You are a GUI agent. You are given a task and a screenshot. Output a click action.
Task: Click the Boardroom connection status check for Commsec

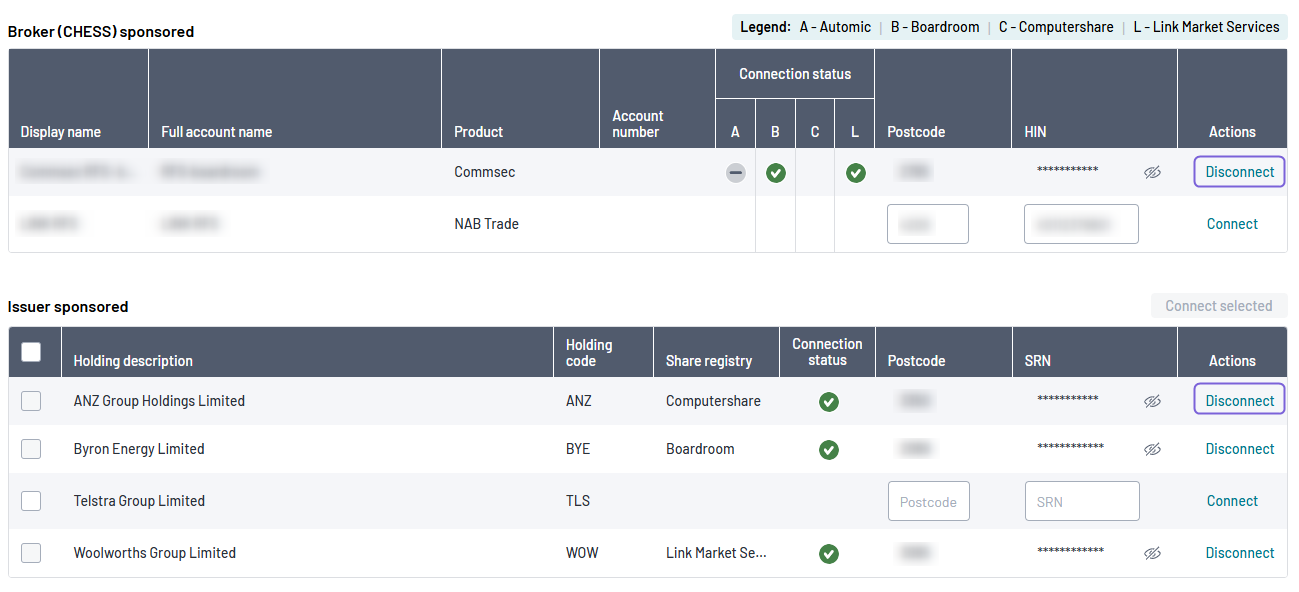pyautogui.click(x=775, y=172)
